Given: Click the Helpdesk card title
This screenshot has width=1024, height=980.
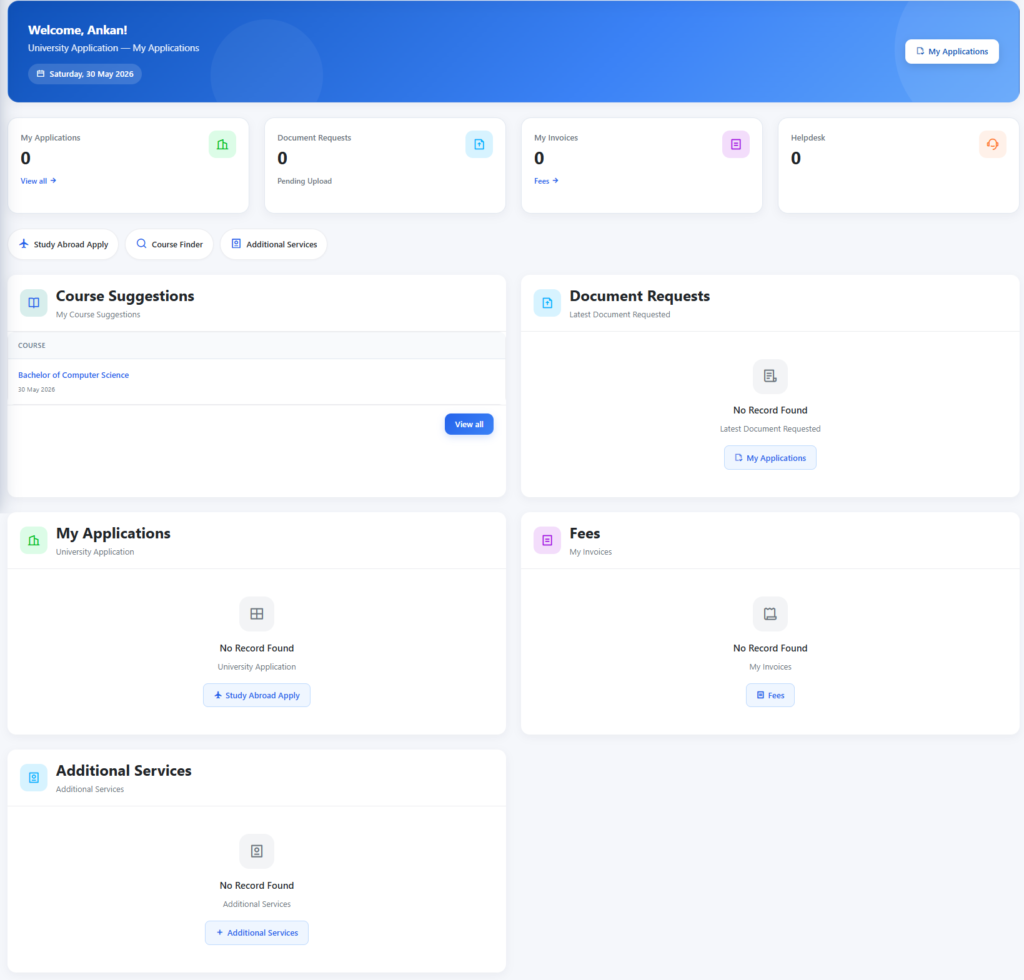Looking at the screenshot, I should (808, 138).
